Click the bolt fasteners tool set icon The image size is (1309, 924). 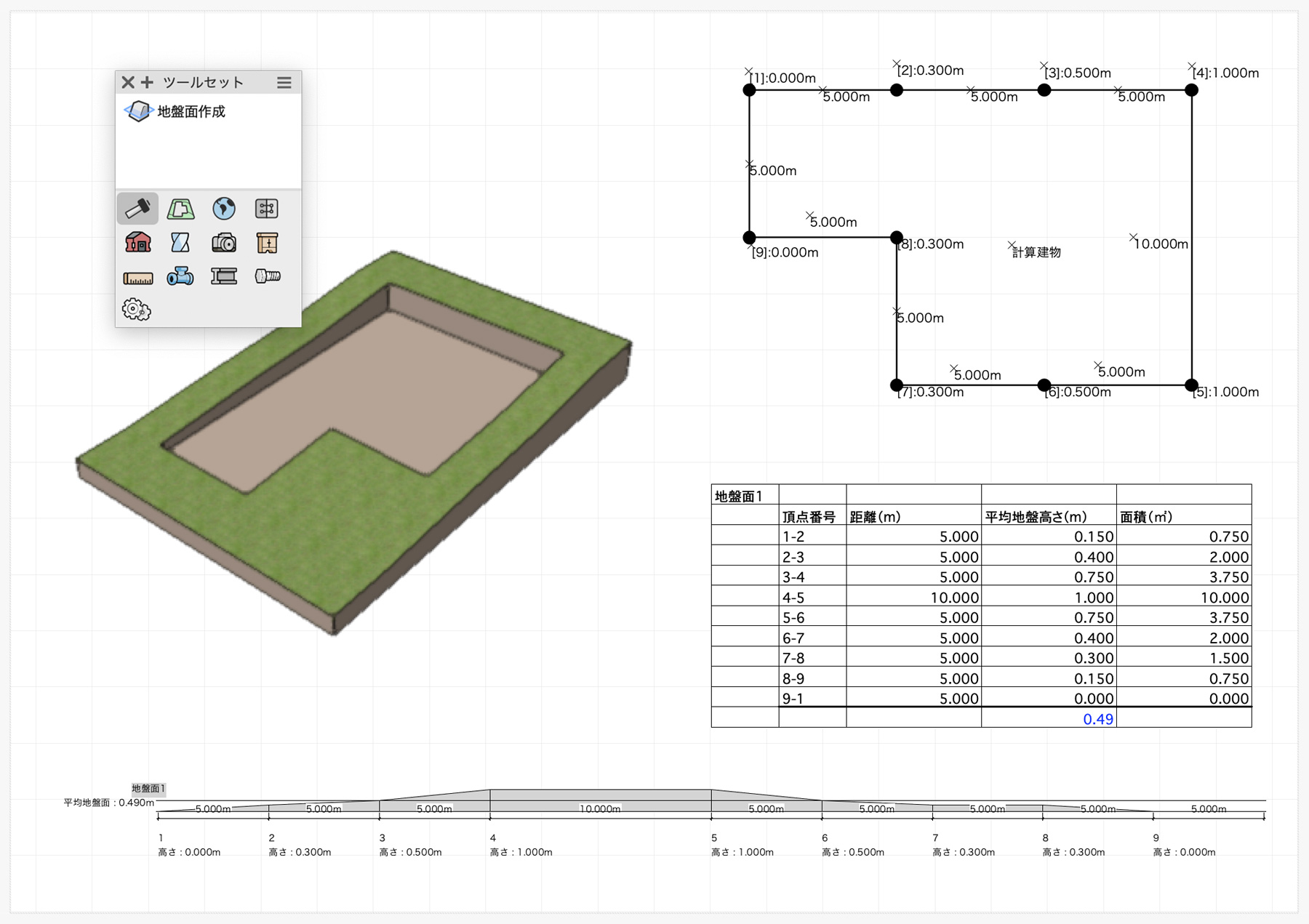267,276
